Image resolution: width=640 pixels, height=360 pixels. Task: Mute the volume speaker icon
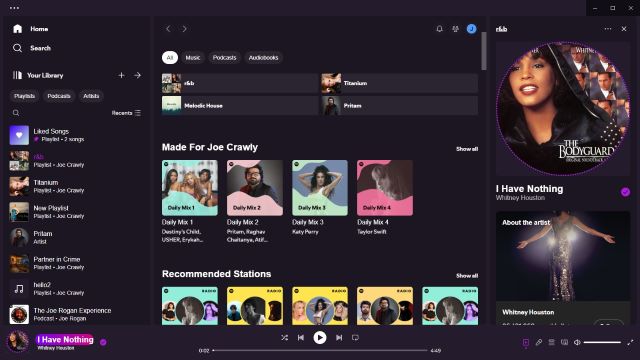point(577,342)
